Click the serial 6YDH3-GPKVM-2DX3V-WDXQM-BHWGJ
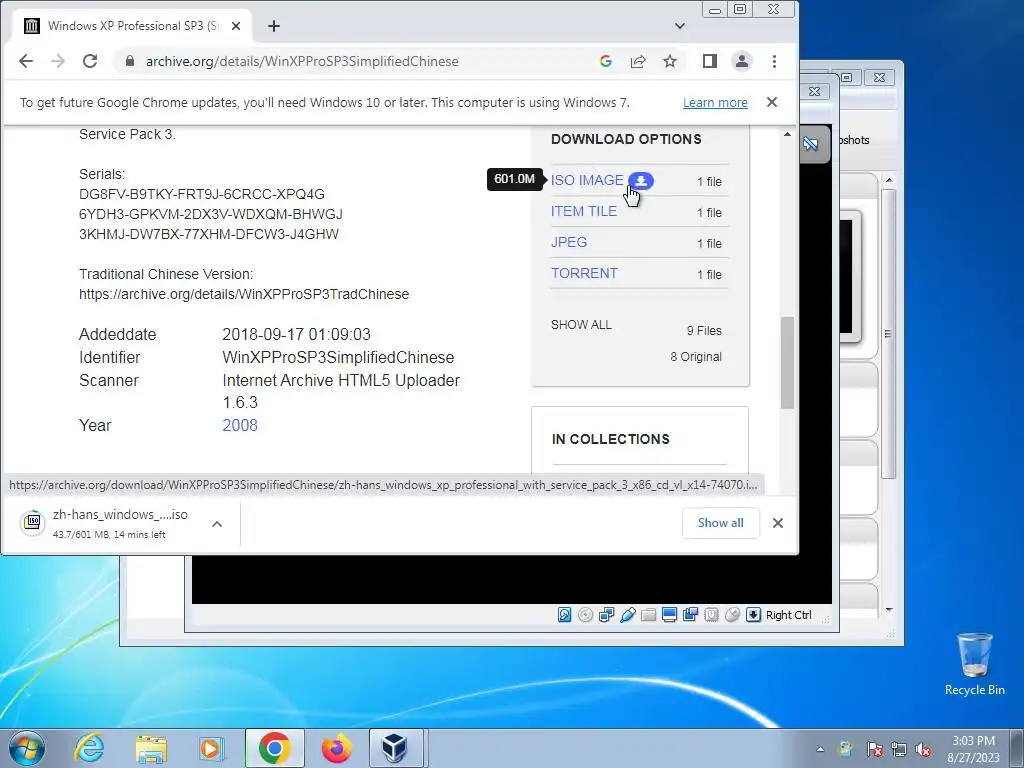 210,214
